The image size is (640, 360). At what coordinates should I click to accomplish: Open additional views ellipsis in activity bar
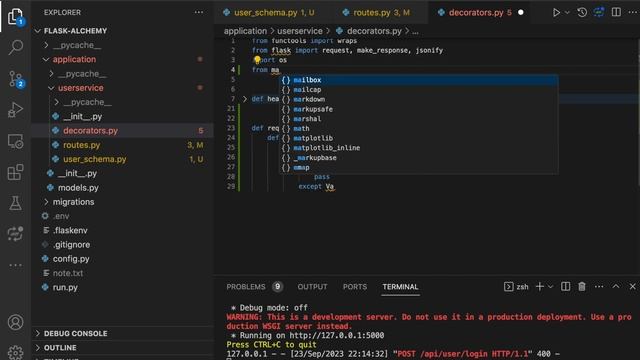pyautogui.click(x=16, y=265)
